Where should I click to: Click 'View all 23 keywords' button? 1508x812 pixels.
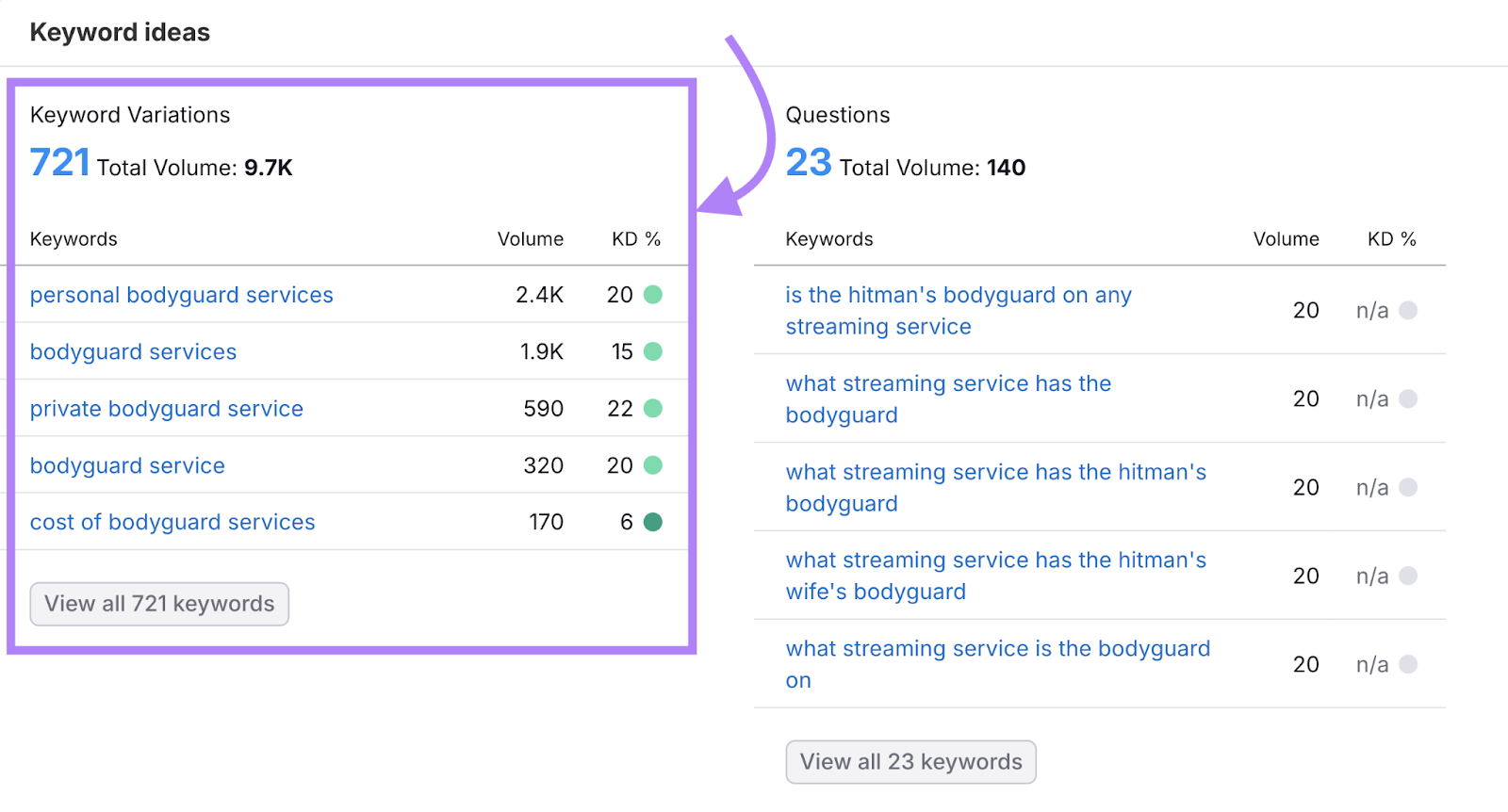pyautogui.click(x=910, y=762)
